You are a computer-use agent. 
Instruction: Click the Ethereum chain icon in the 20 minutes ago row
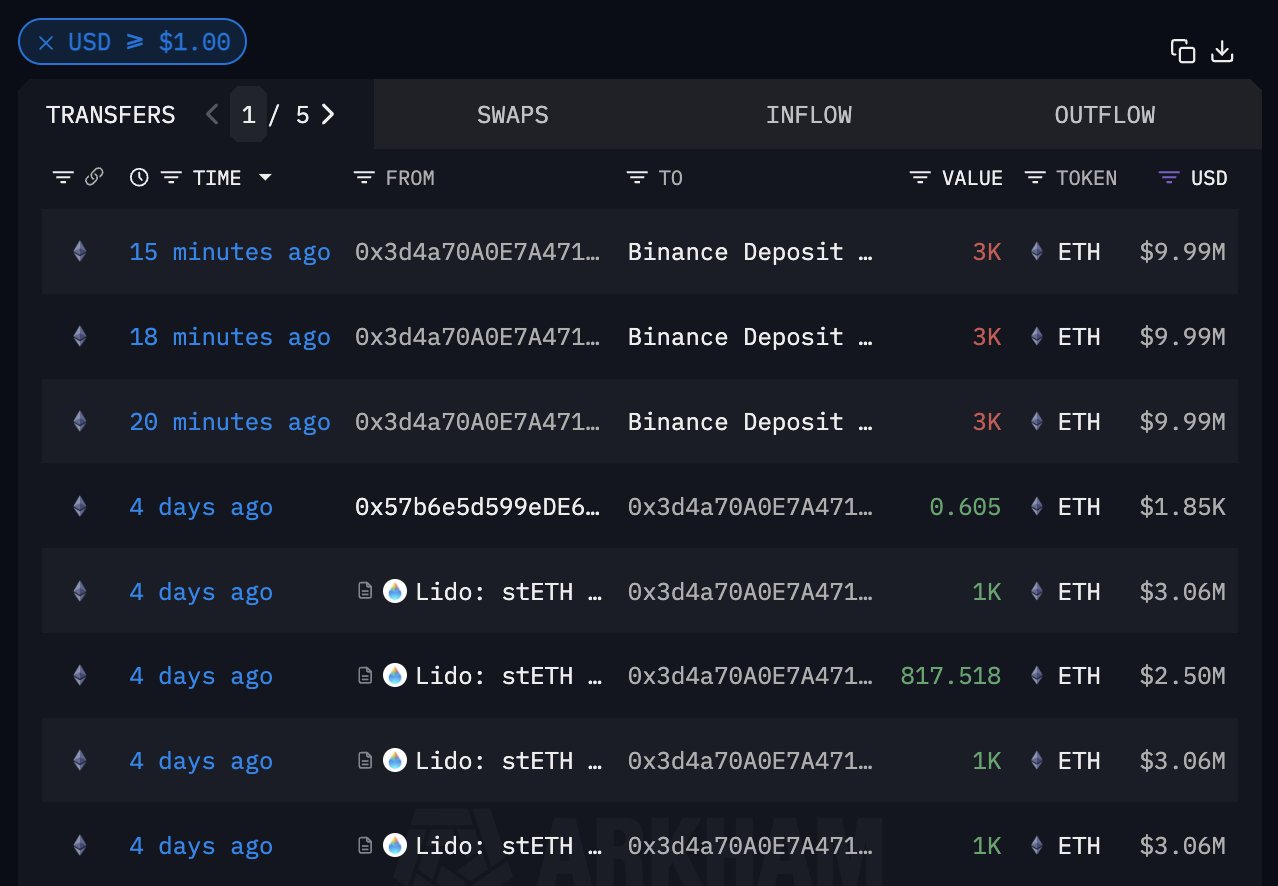point(79,422)
